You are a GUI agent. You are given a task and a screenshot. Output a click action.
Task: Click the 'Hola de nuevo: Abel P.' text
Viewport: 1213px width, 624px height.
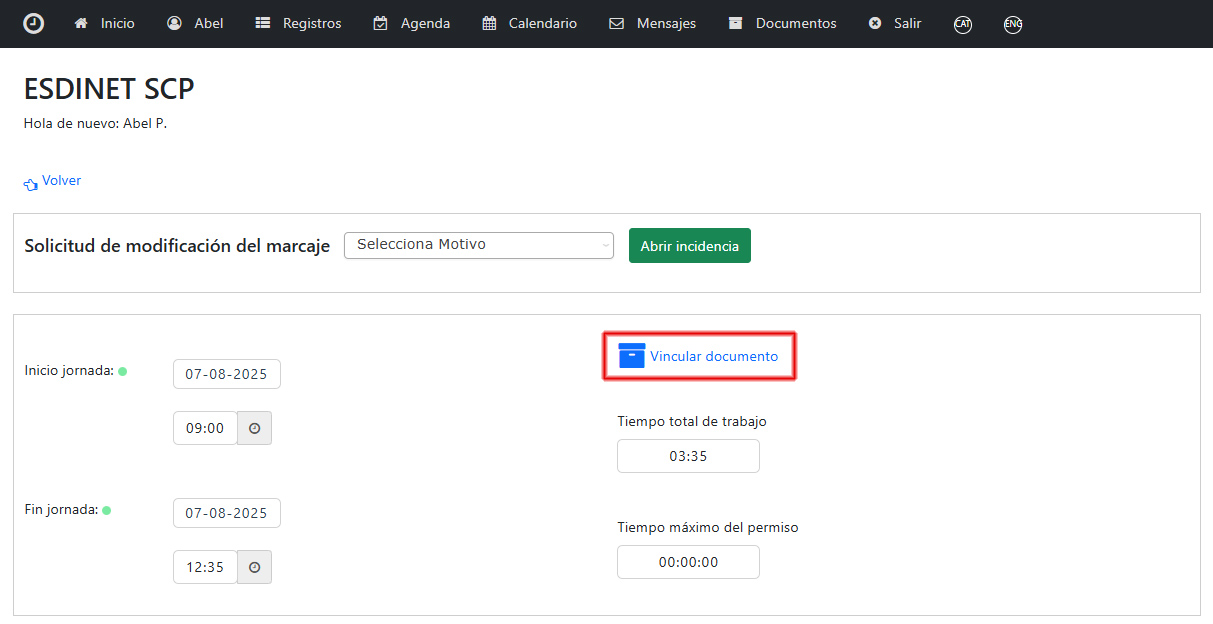click(95, 124)
